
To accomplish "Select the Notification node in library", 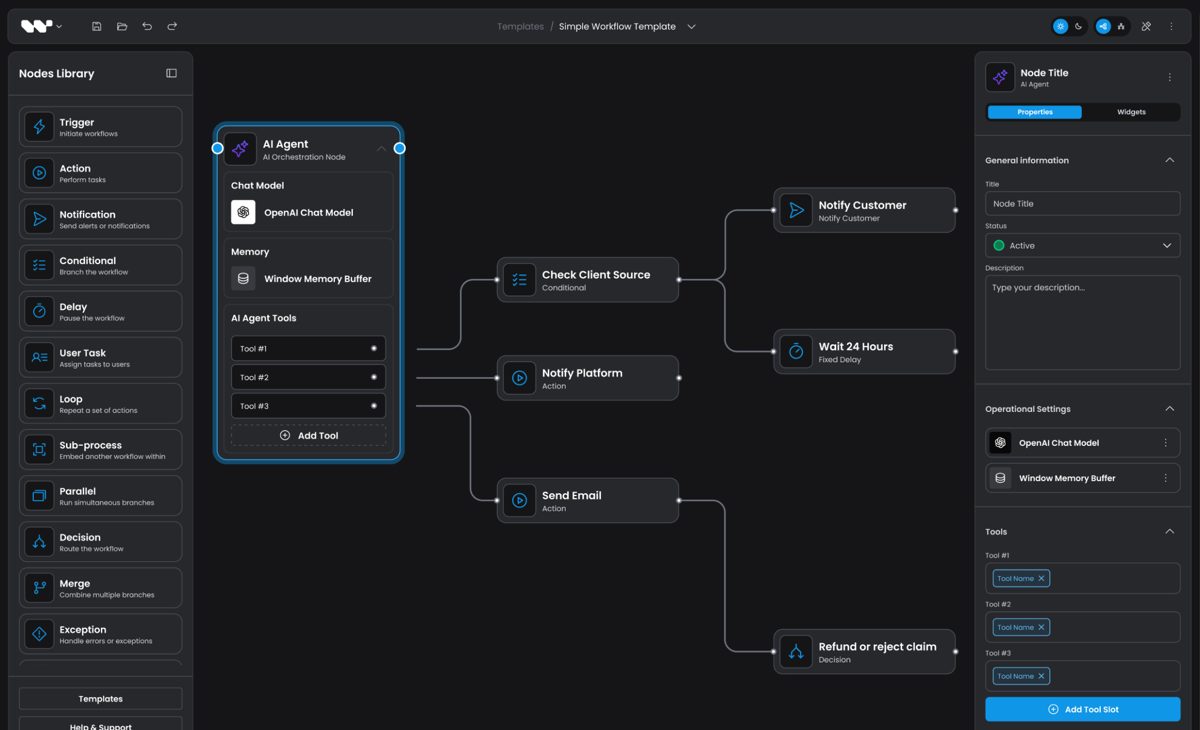I will pos(100,219).
